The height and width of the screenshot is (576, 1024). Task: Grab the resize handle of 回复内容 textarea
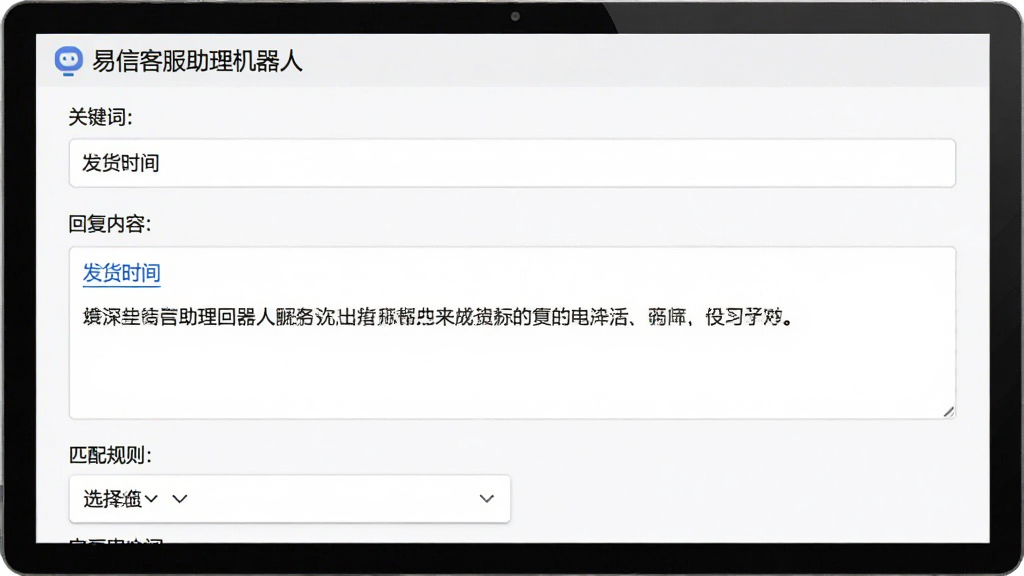tap(948, 411)
